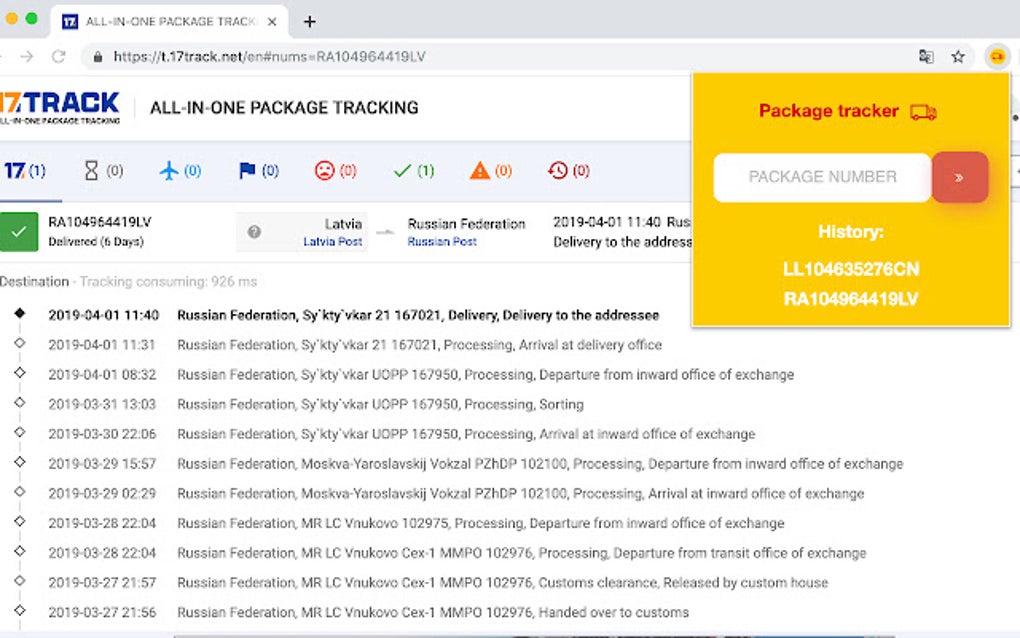Click the translate page icon

926,57
